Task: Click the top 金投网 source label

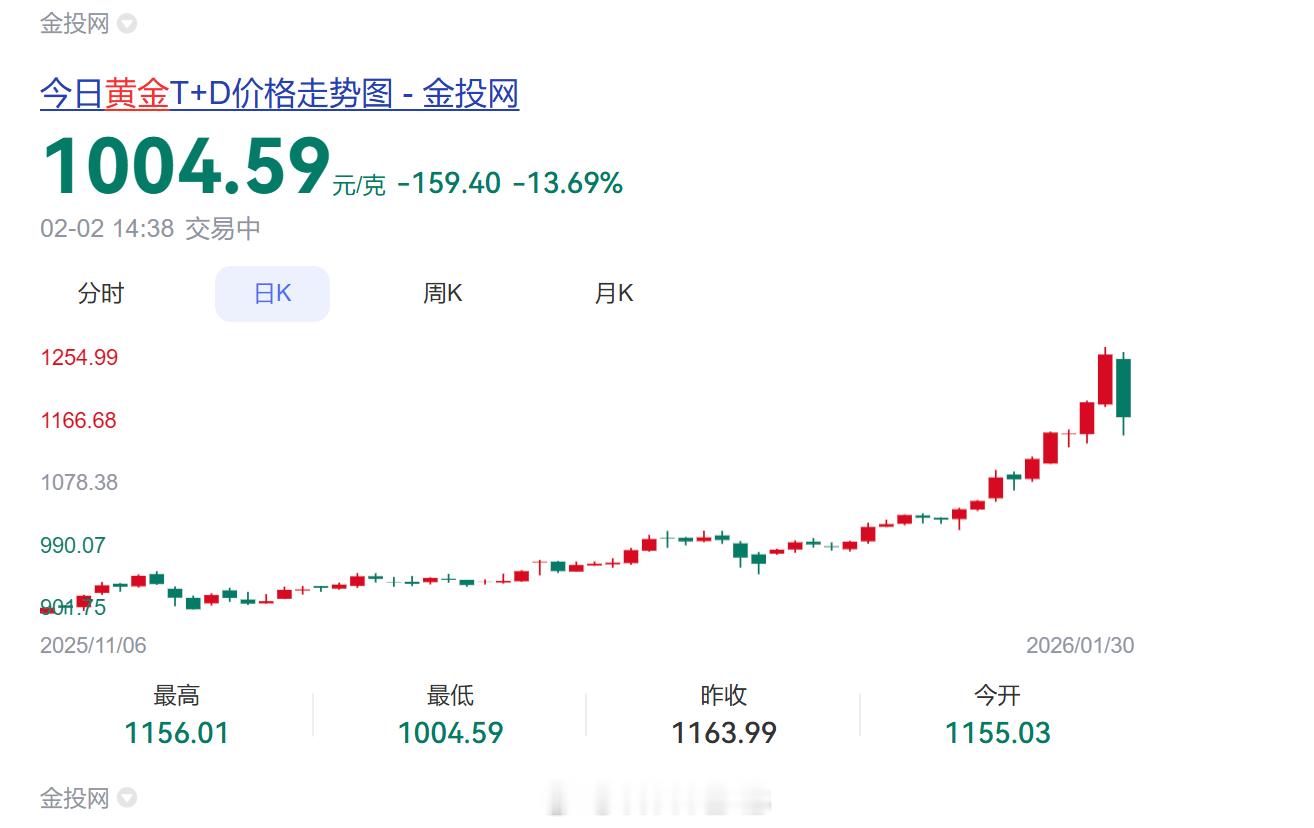Action: coord(74,24)
